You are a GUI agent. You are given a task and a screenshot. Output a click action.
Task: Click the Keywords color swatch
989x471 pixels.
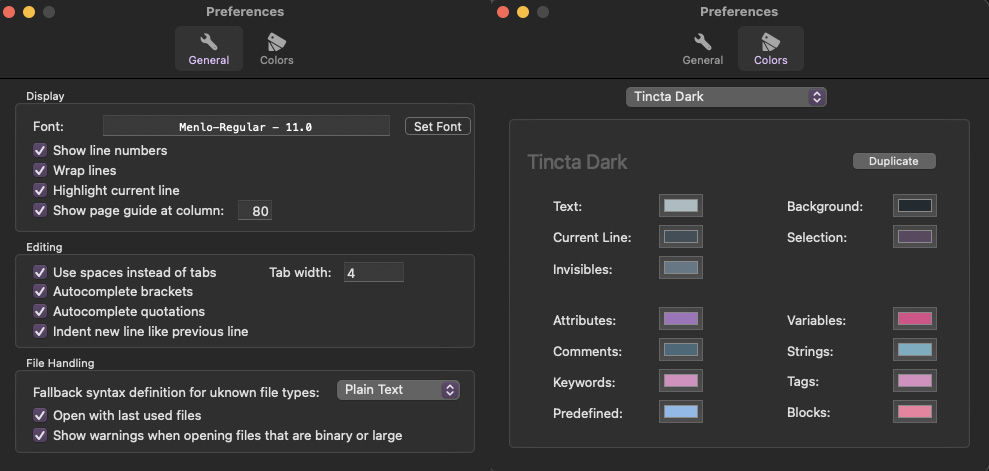pos(681,381)
